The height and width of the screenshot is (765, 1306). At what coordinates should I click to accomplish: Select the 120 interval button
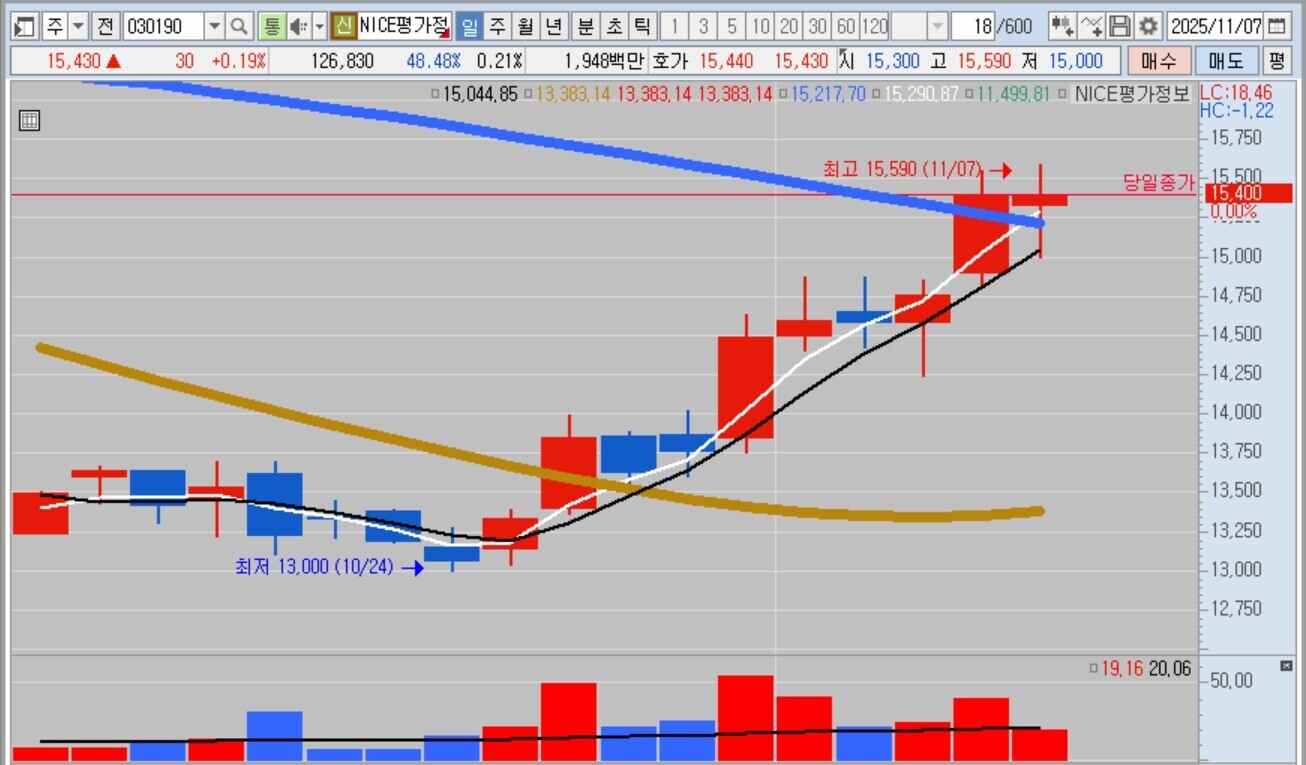click(x=875, y=26)
